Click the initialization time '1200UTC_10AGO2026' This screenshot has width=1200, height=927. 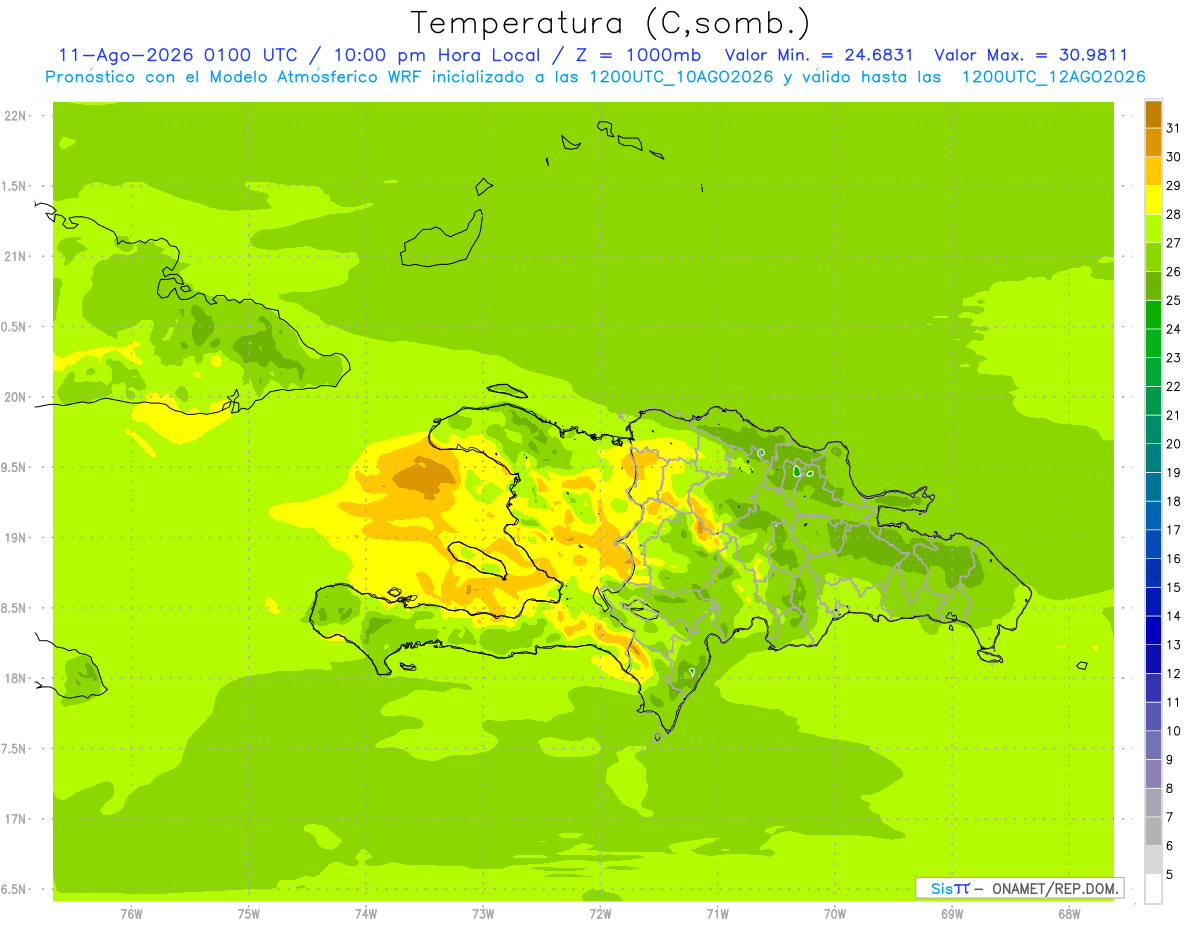pos(681,77)
